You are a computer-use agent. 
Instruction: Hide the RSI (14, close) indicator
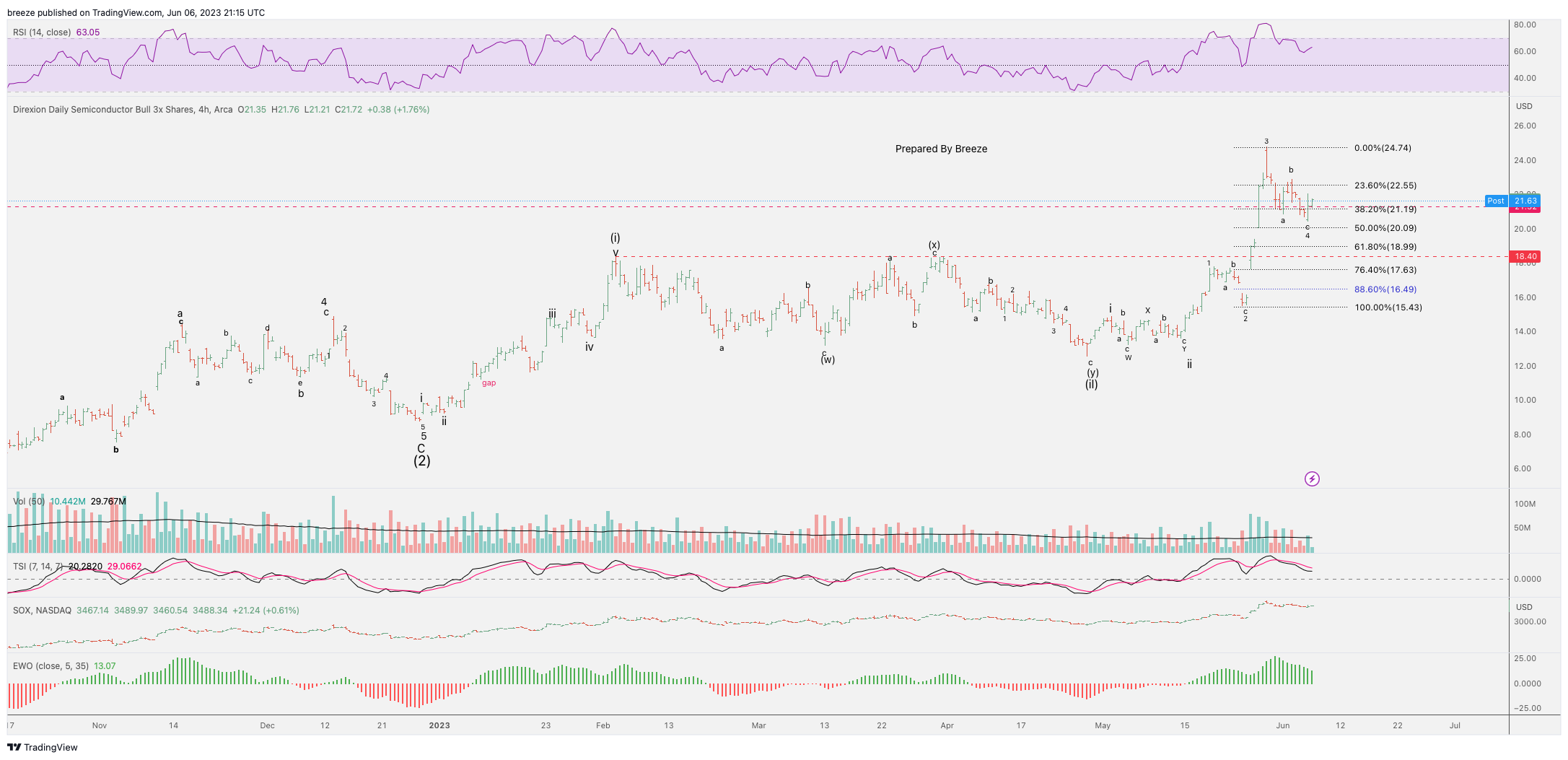(43, 32)
